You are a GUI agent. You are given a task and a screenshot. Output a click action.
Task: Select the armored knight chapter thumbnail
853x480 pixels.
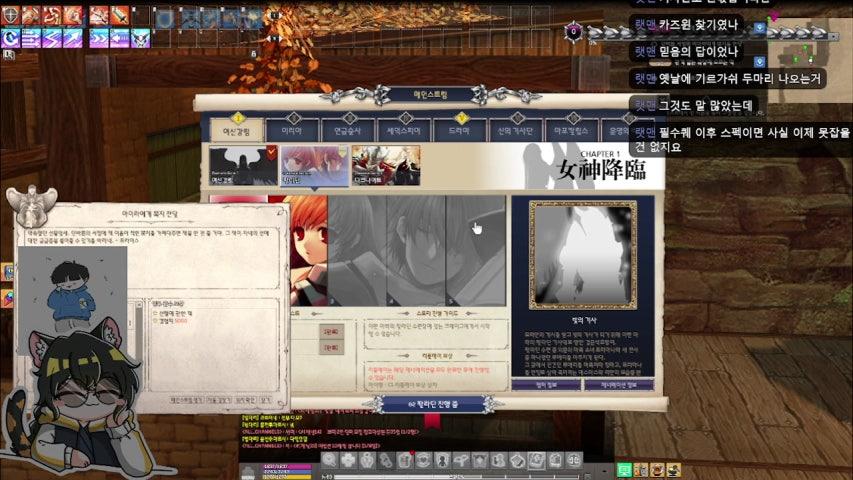point(386,165)
